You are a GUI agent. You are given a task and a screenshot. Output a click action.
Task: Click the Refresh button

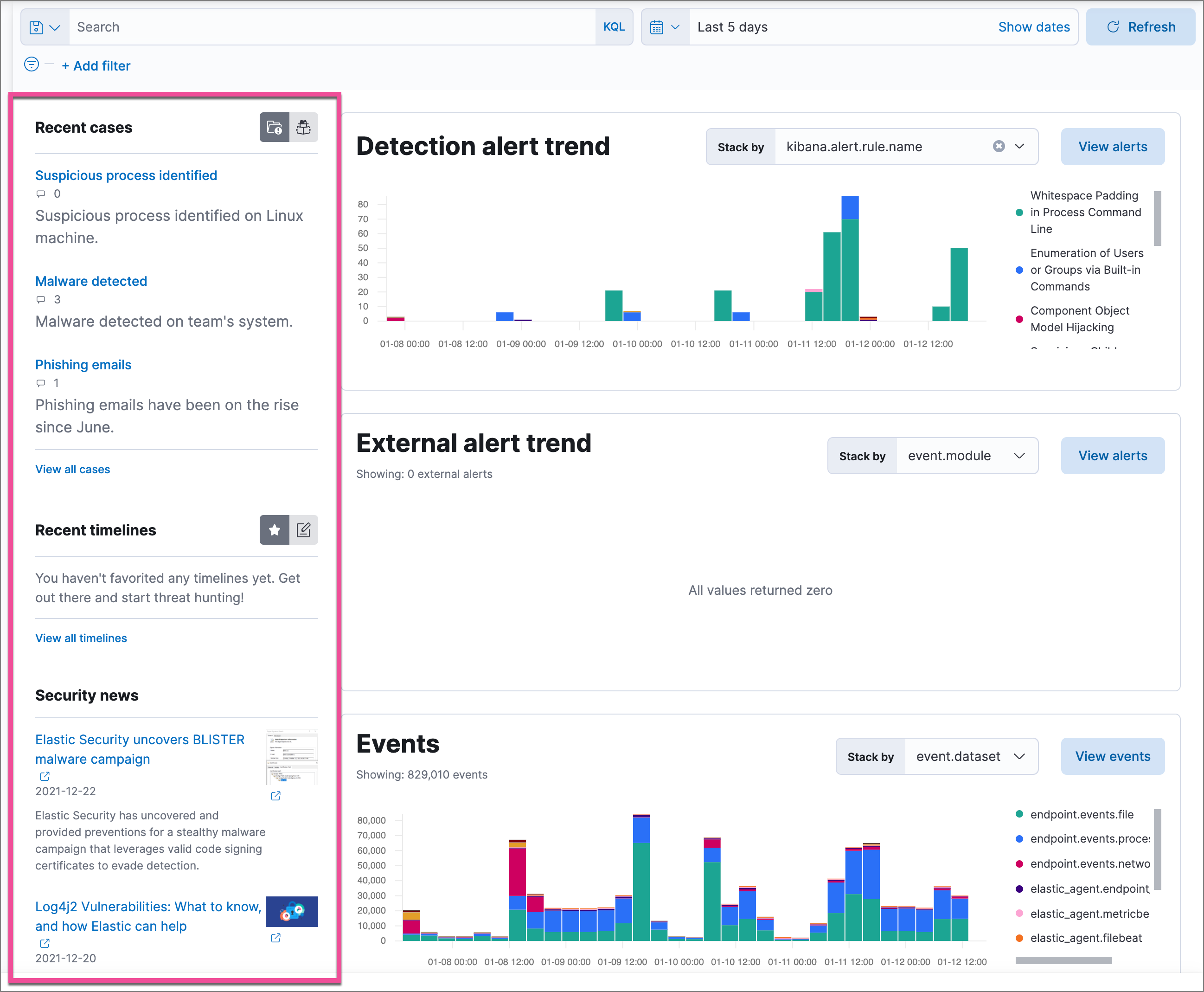click(1140, 26)
